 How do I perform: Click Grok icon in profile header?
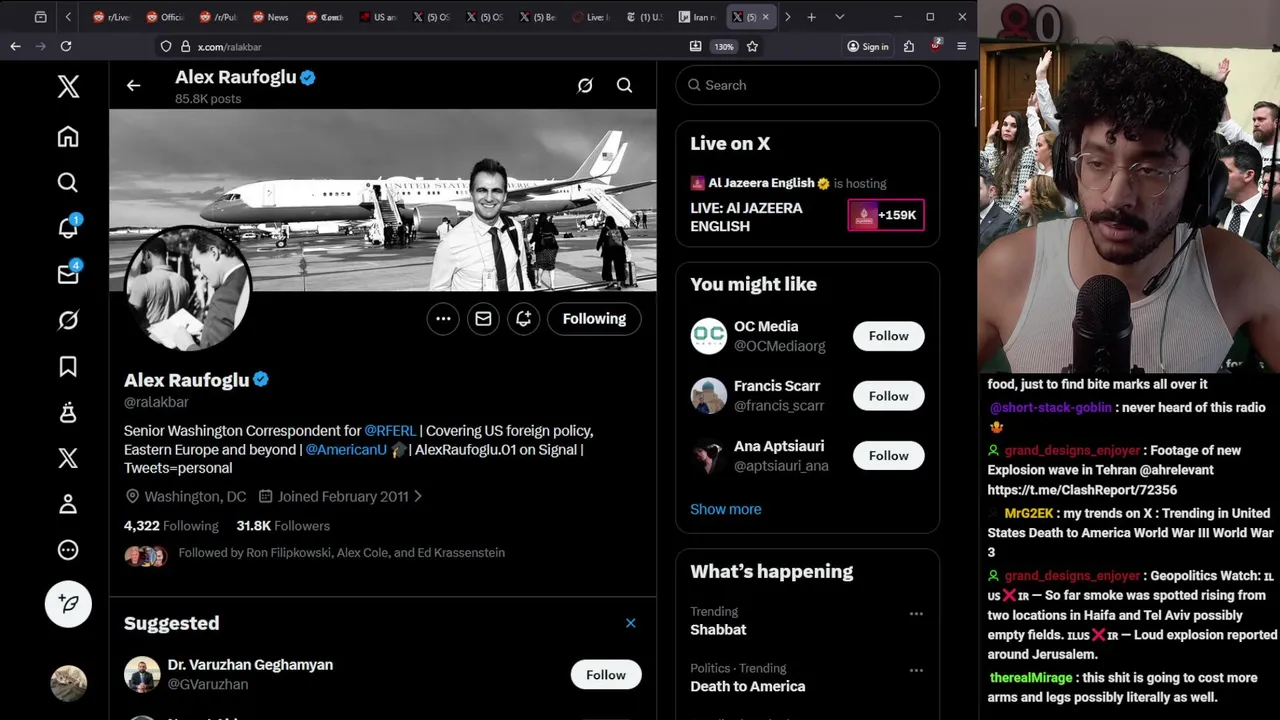(x=585, y=85)
